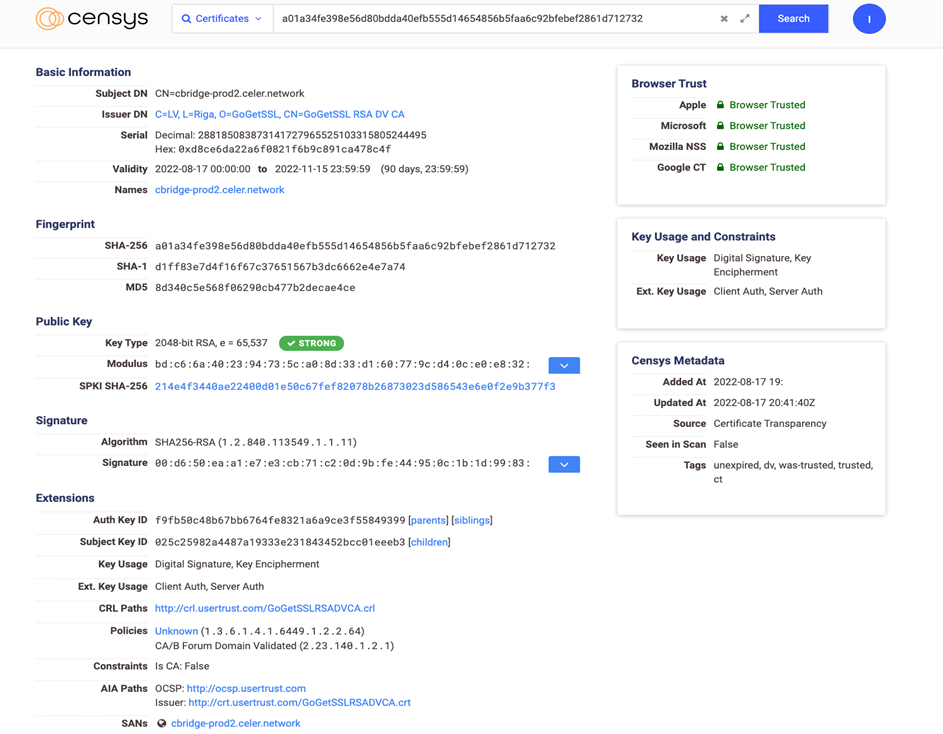Click the Extensions section heading
Viewport: 943px width, 734px height.
[65, 498]
